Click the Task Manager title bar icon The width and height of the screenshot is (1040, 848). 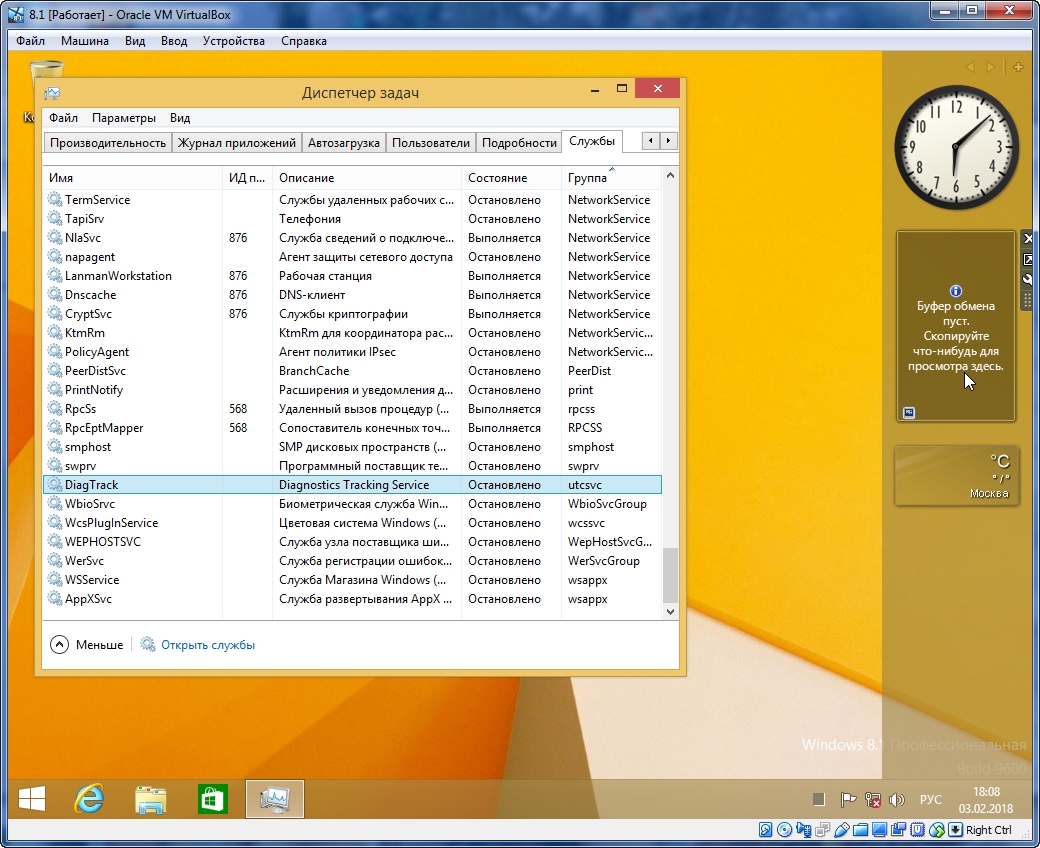click(x=52, y=93)
